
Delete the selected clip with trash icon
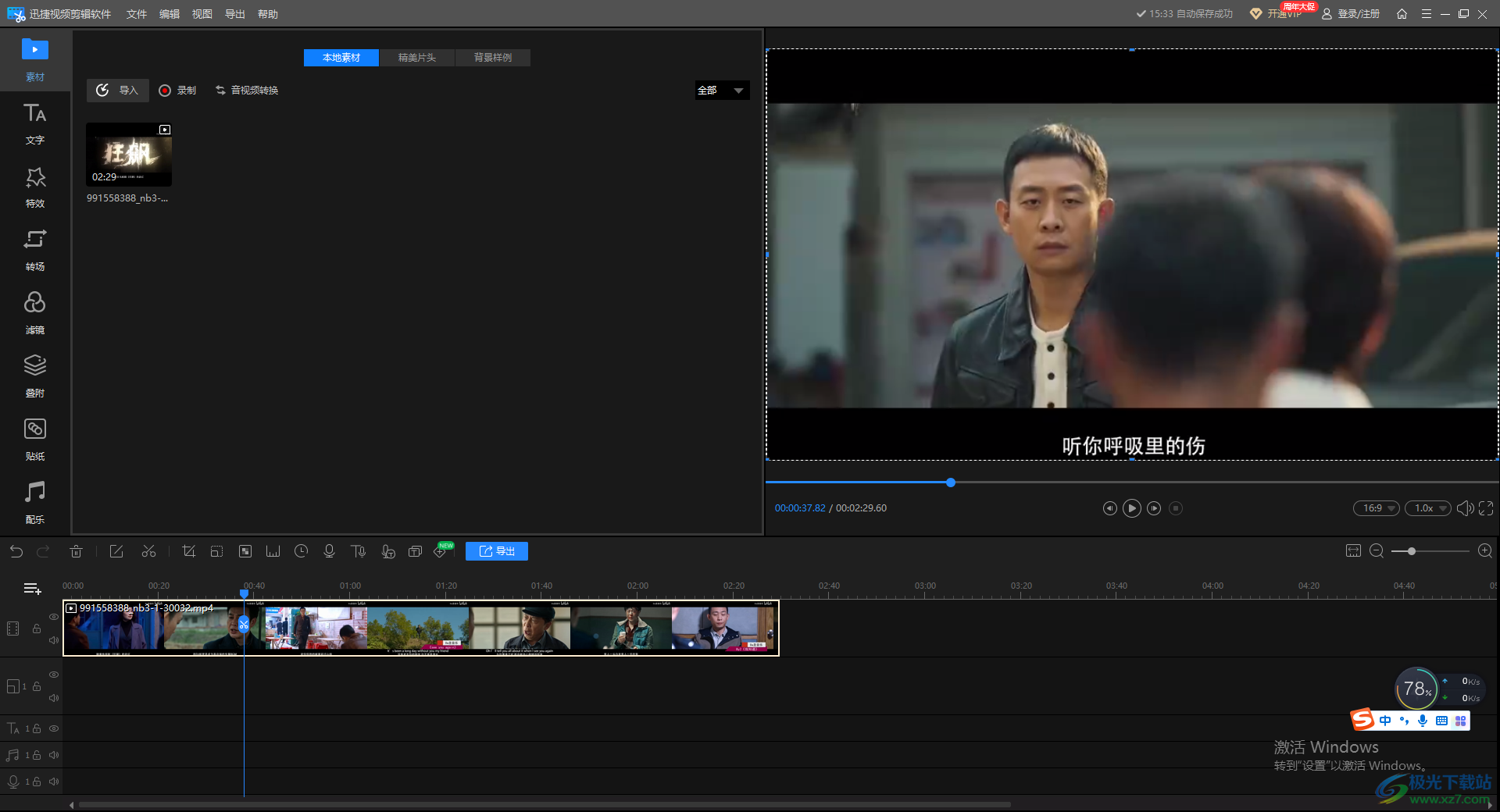coord(76,551)
